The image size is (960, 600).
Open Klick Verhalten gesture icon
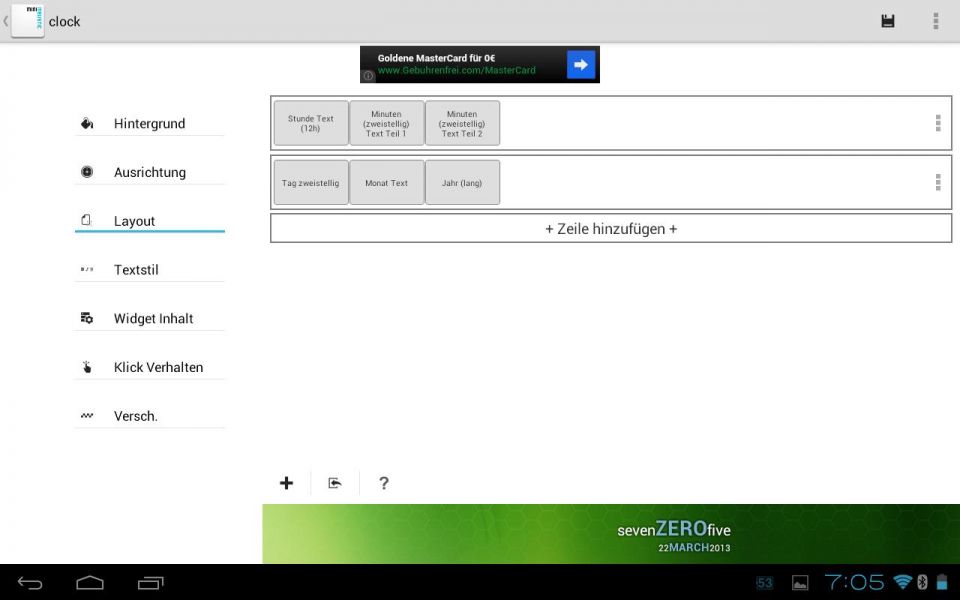86,366
